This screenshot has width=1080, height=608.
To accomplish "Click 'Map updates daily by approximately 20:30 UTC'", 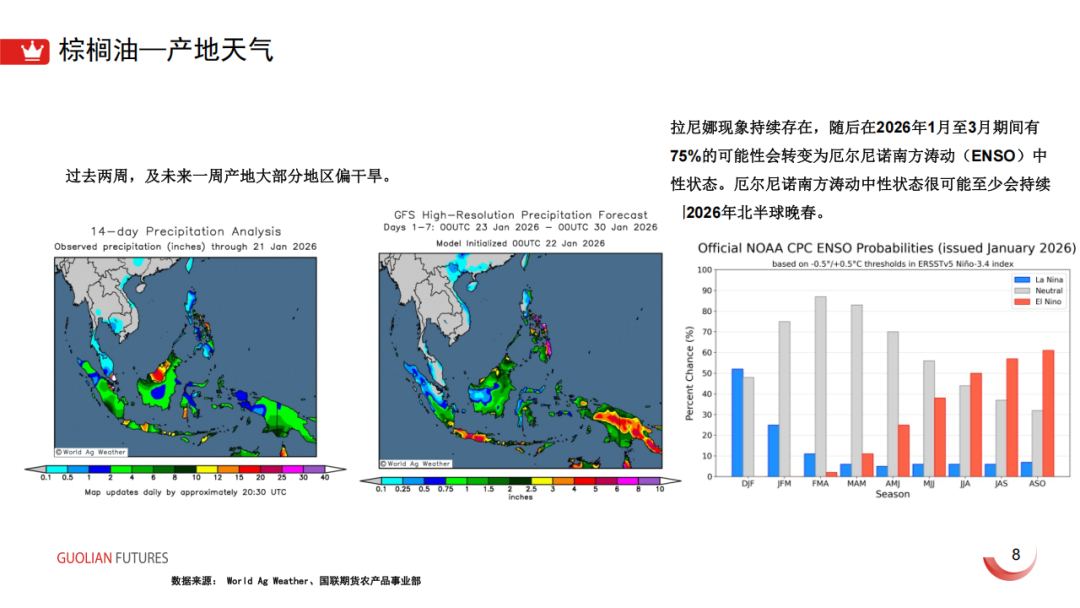I will point(185,492).
